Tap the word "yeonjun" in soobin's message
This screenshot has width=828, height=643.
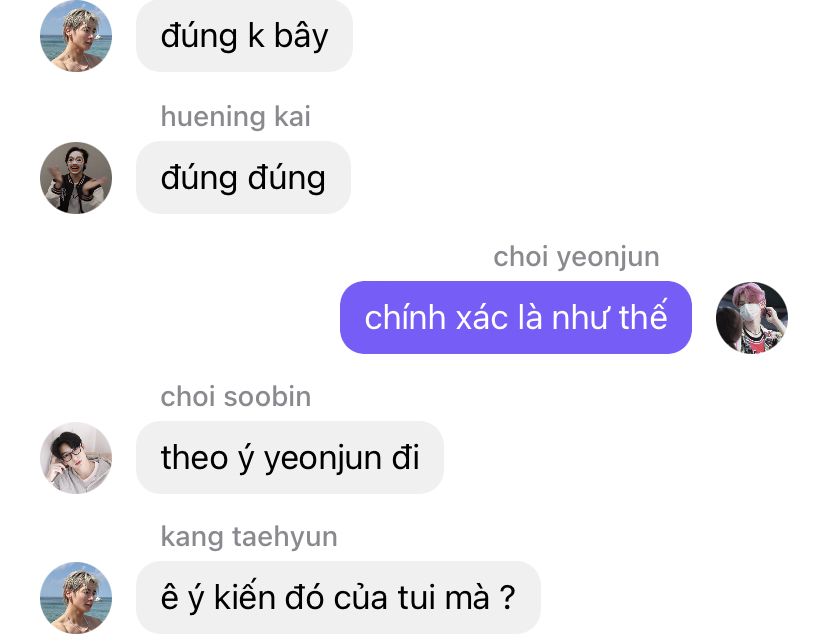point(323,459)
